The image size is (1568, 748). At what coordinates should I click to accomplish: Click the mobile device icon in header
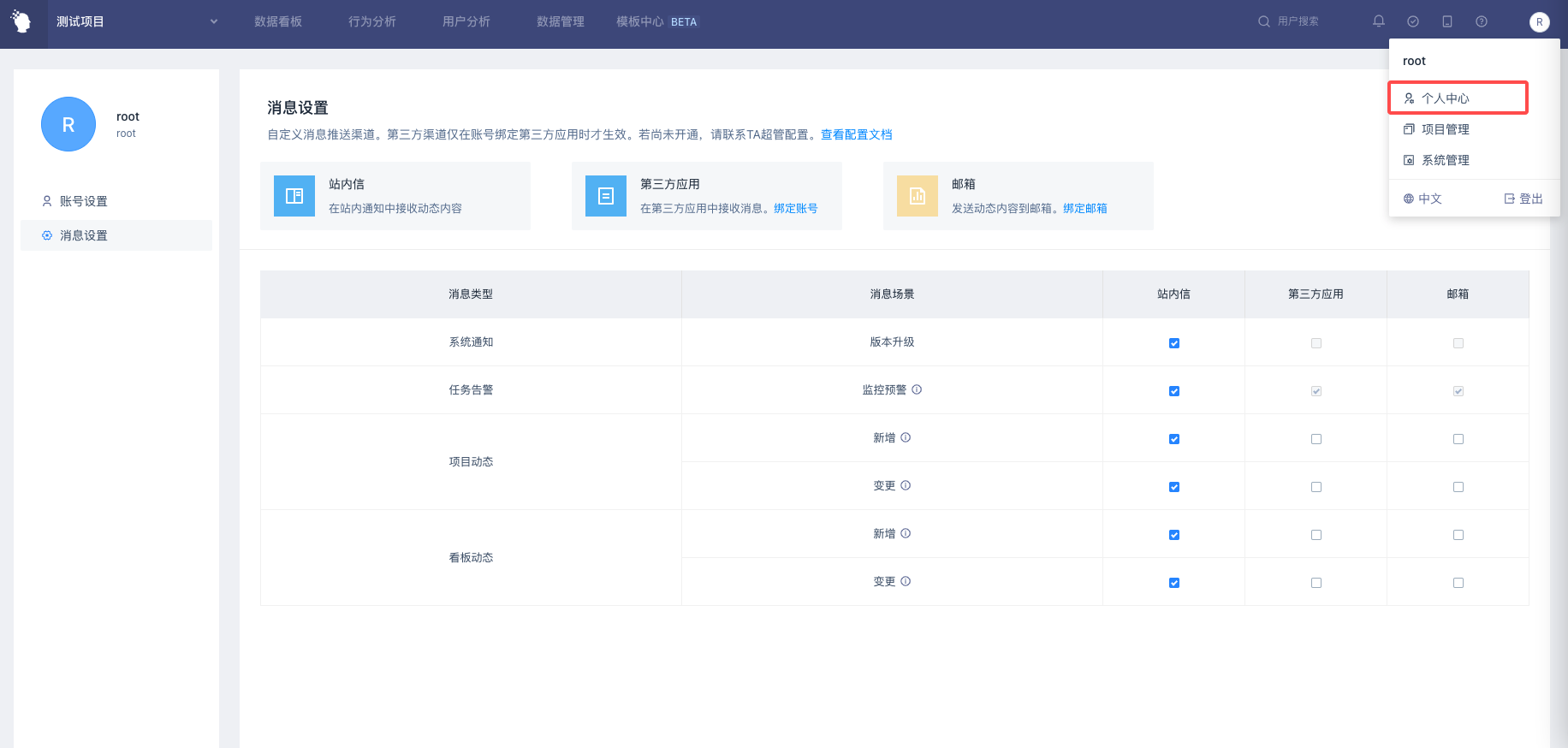click(1447, 21)
